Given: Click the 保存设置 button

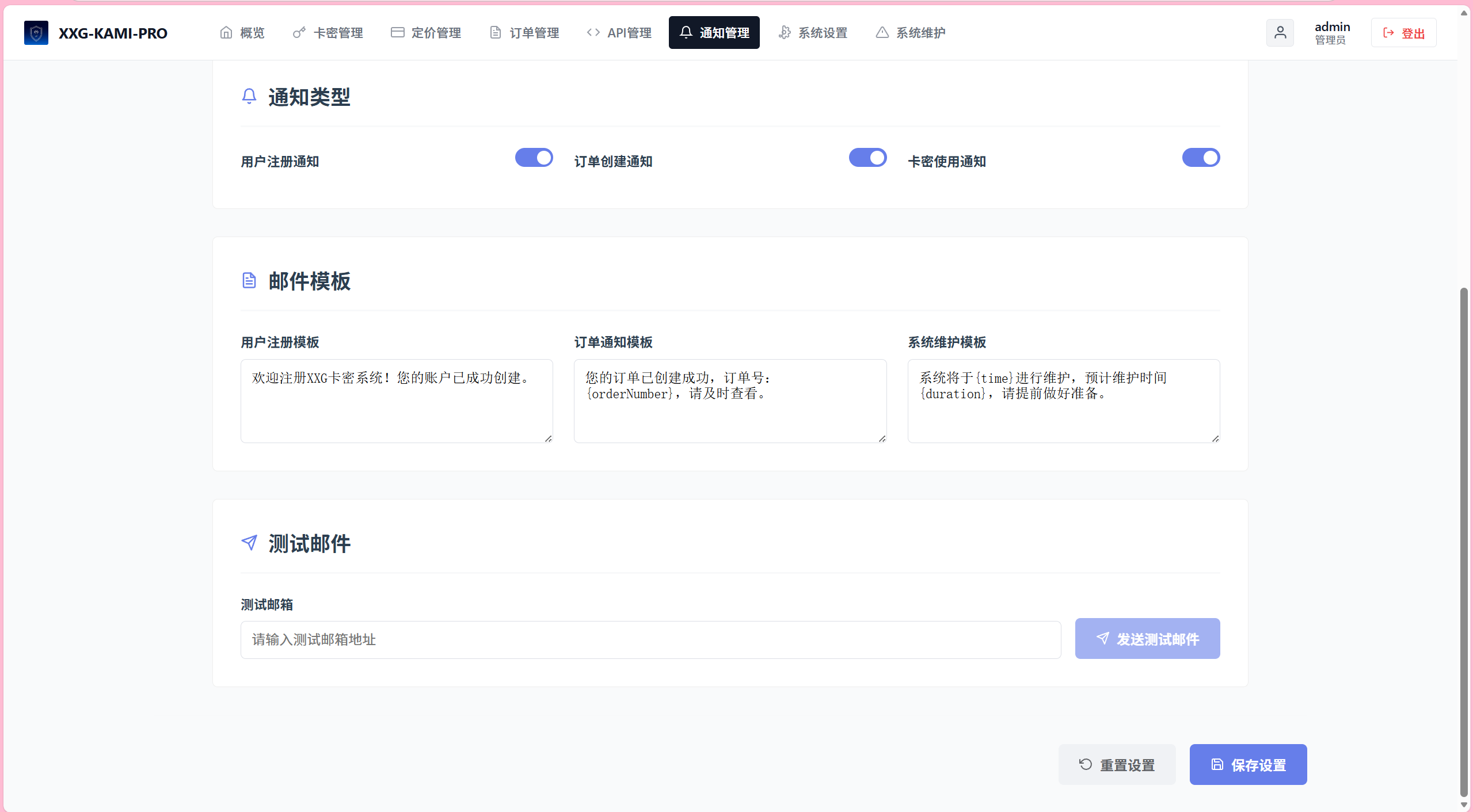Looking at the screenshot, I should click(1248, 764).
